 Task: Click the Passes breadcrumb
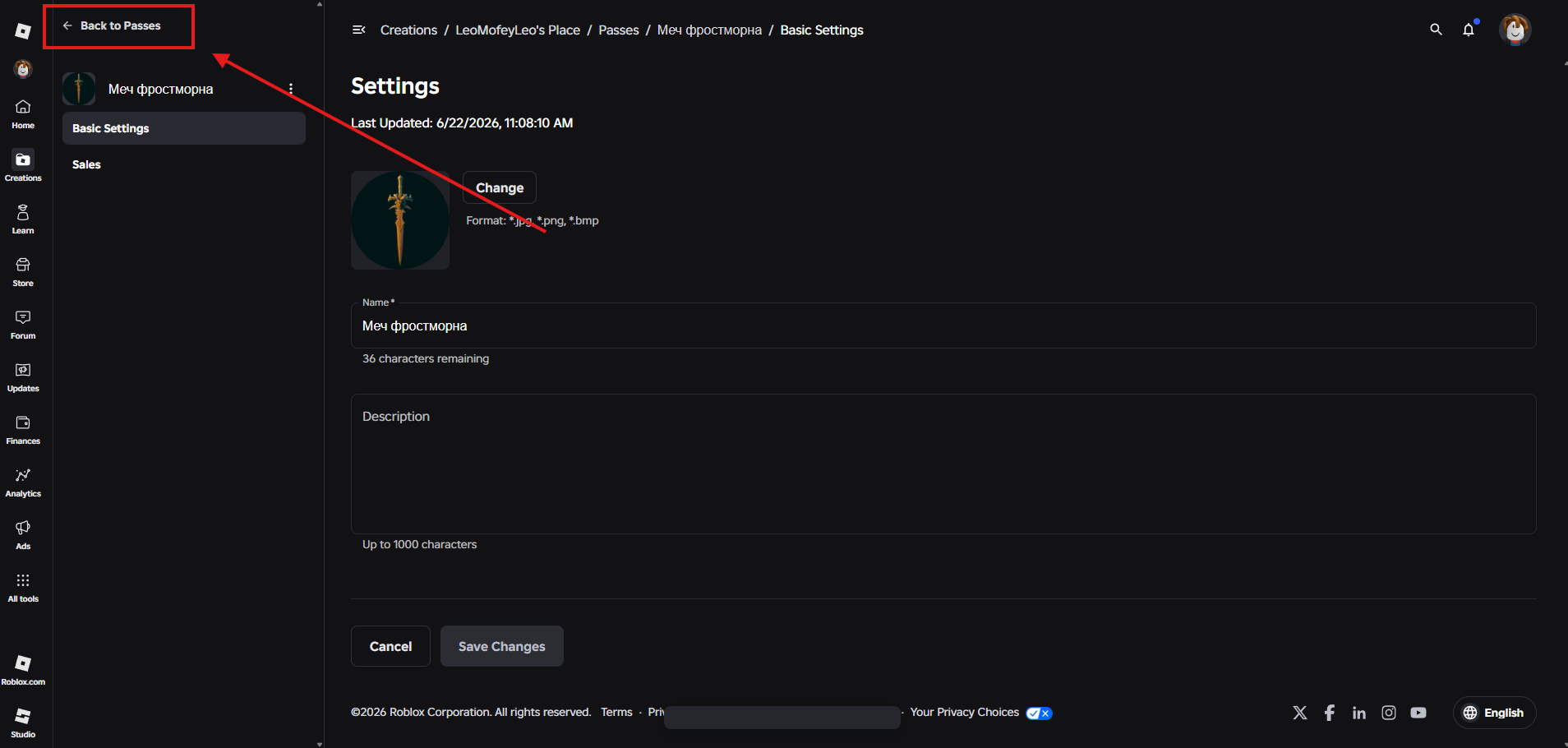pos(619,30)
